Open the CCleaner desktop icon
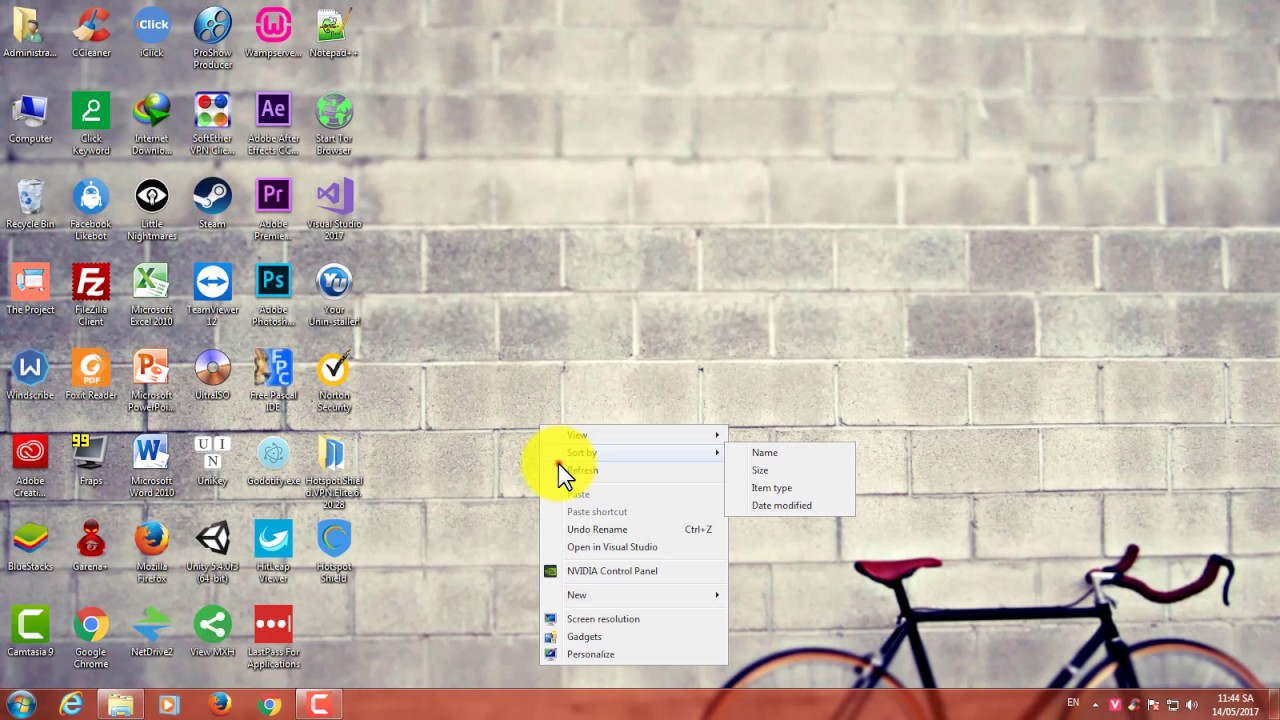Screen dimensions: 1280x720 tap(91, 33)
